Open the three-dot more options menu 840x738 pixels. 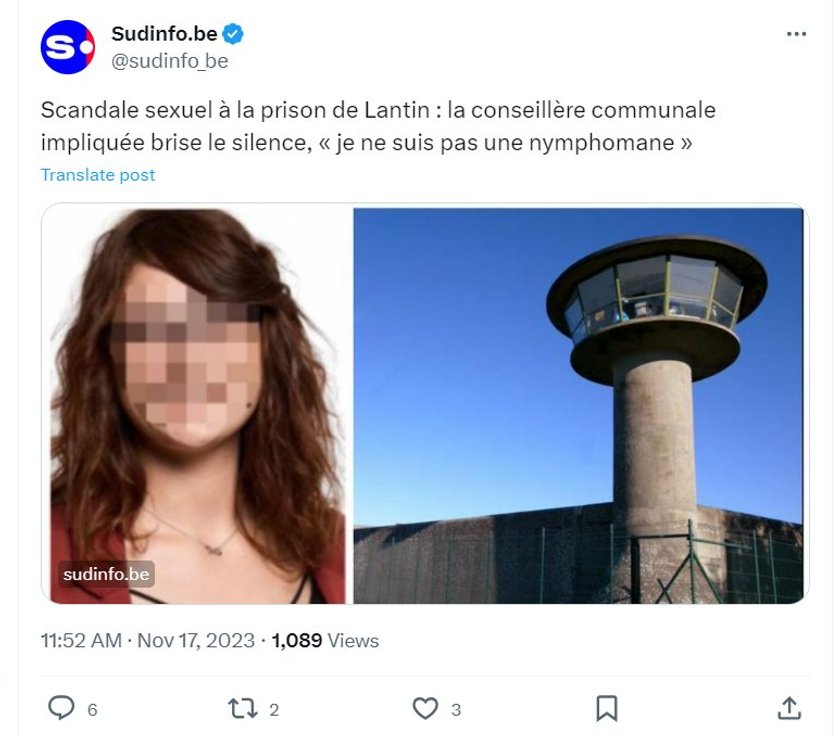coord(796,34)
